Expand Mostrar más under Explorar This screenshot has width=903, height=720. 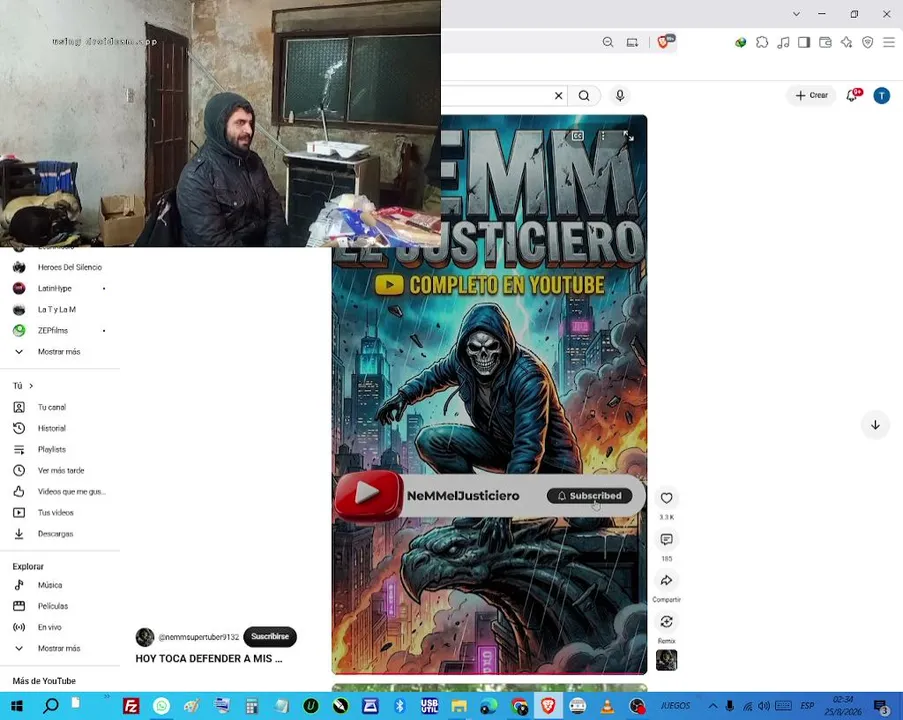pos(58,649)
